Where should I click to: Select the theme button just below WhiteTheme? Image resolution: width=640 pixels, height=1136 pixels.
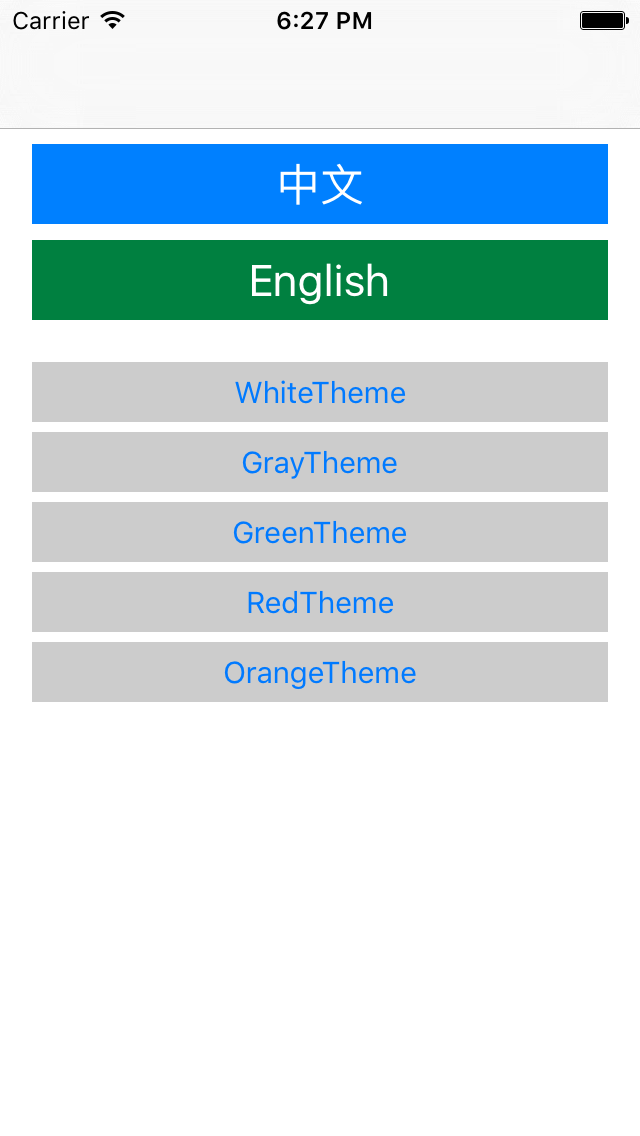(320, 462)
